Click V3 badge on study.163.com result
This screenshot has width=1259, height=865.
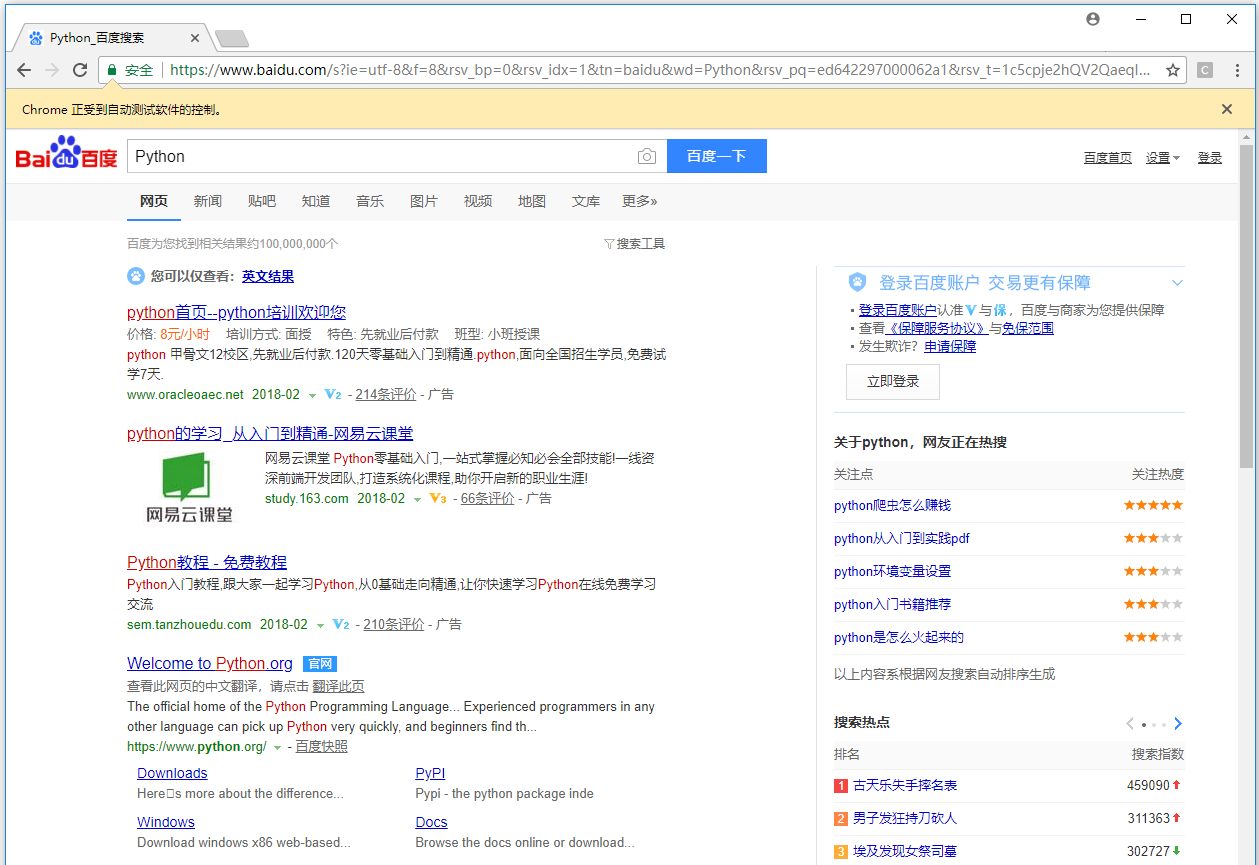tap(437, 498)
